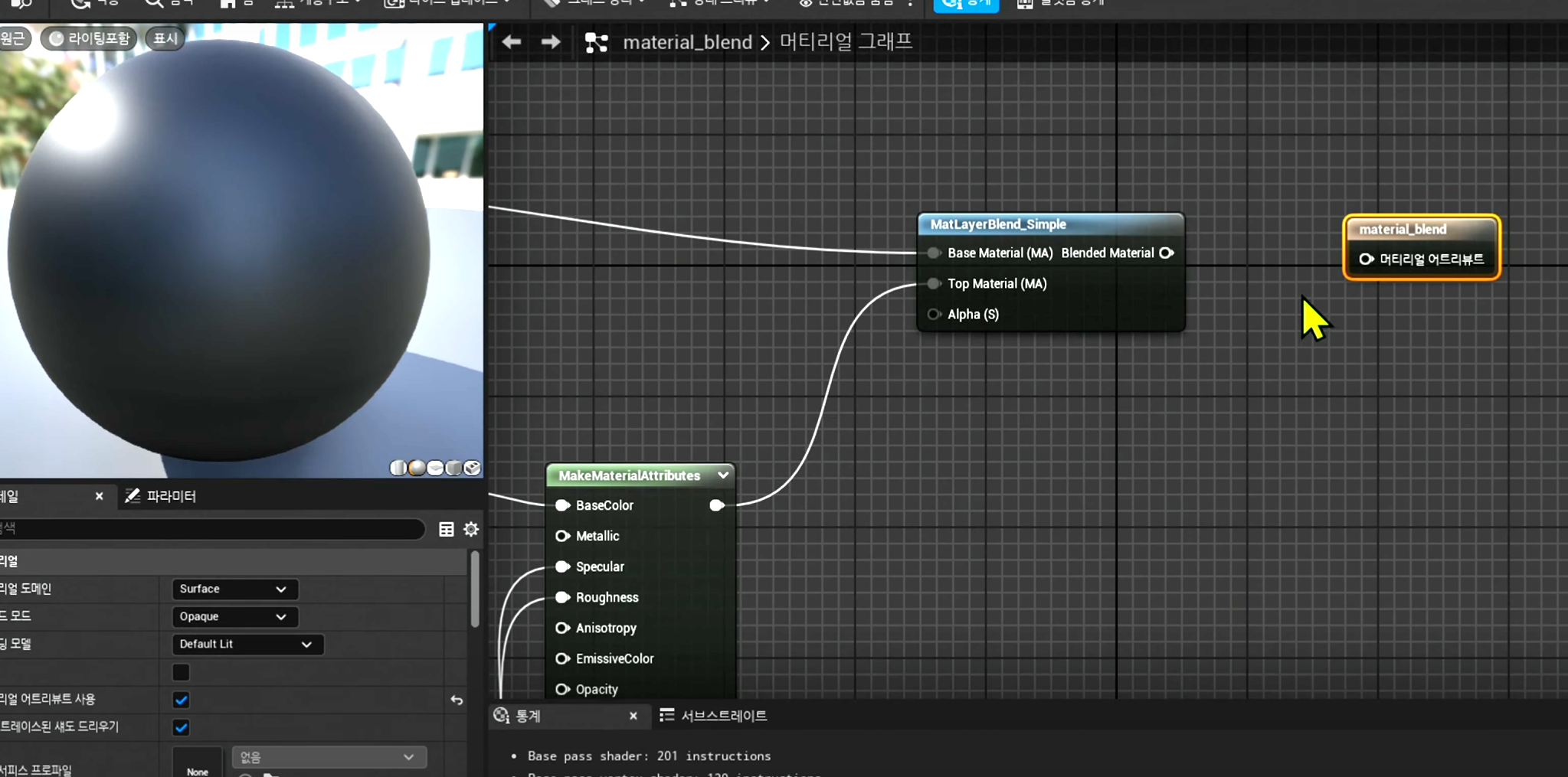Go back in graph navigation history
Viewport: 1568px width, 777px height.
[x=511, y=41]
